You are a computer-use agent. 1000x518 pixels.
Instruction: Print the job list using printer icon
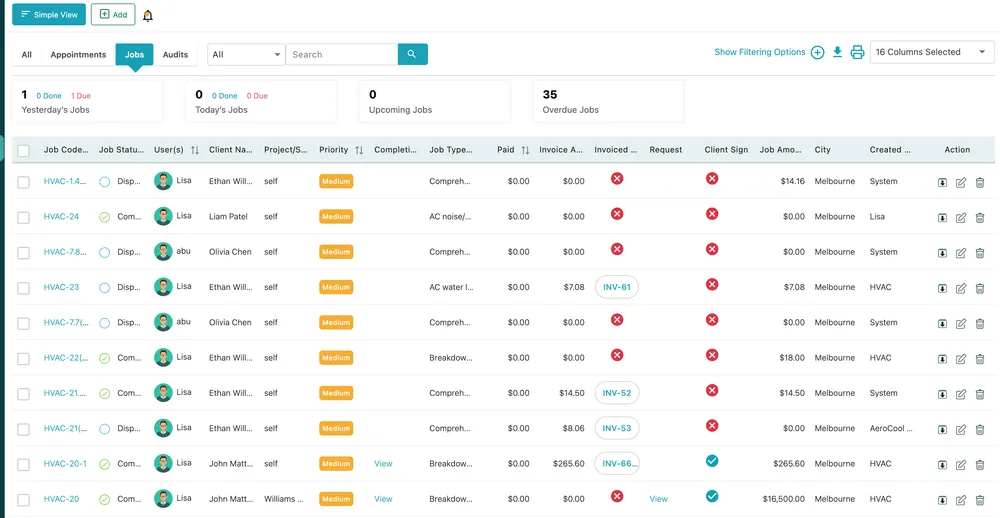(857, 52)
